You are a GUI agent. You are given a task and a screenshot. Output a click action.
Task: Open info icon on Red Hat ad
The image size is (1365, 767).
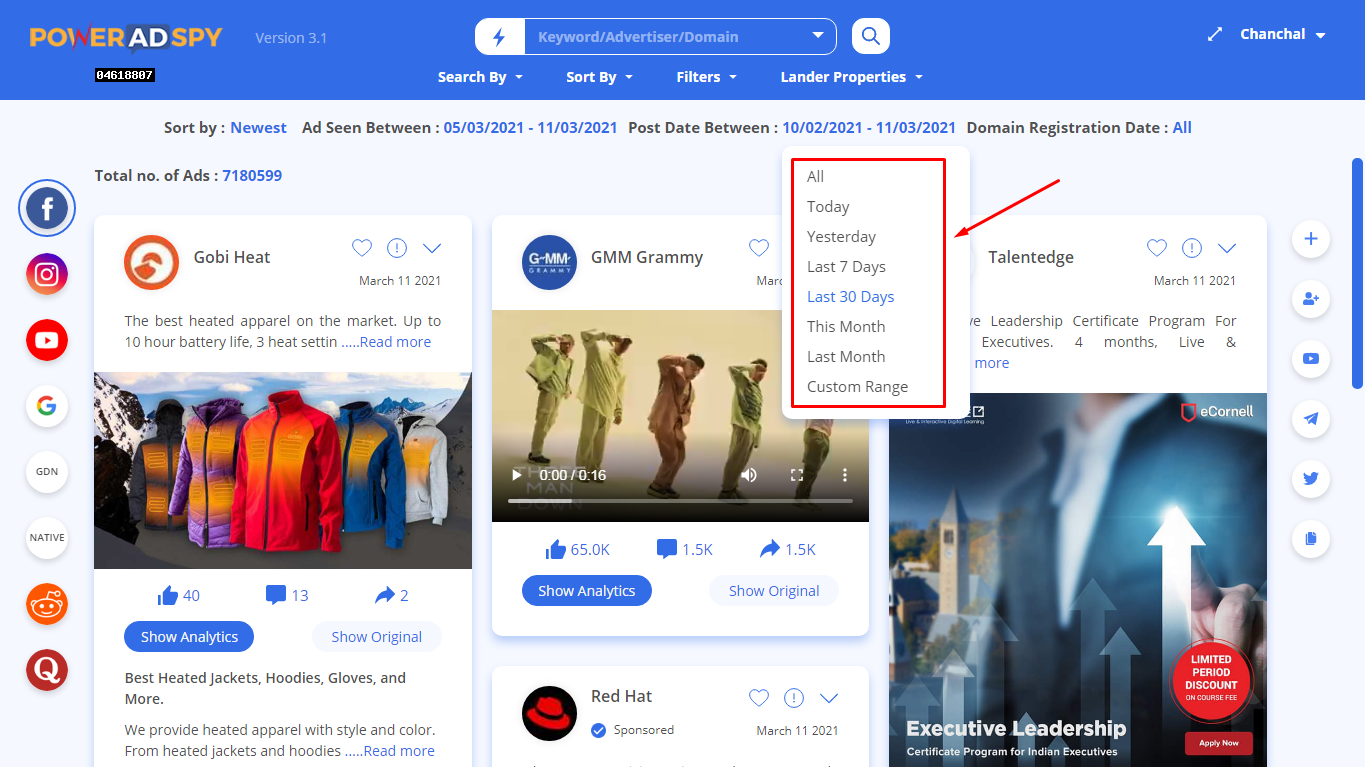coord(794,697)
